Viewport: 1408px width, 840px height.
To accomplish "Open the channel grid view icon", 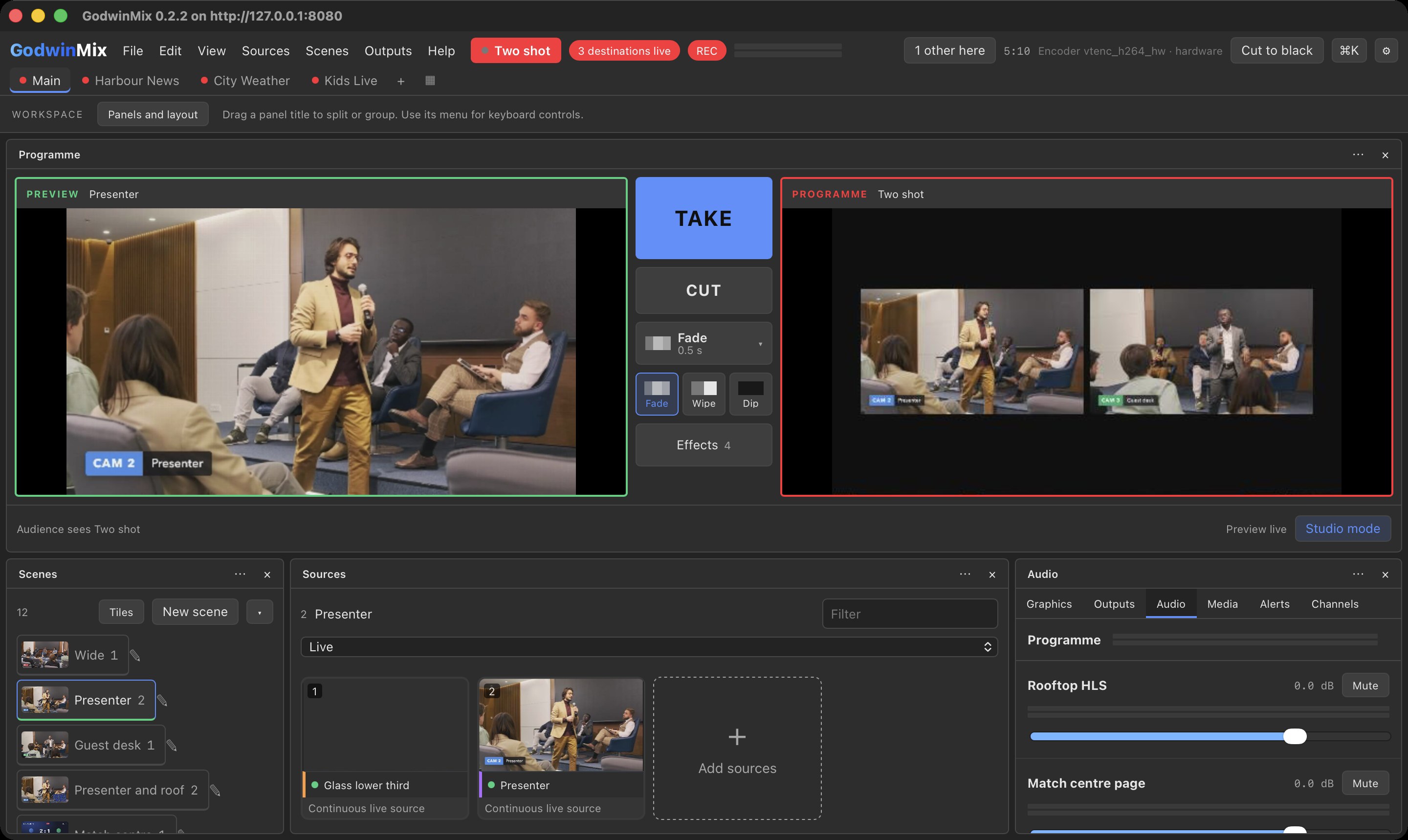I will pos(430,80).
